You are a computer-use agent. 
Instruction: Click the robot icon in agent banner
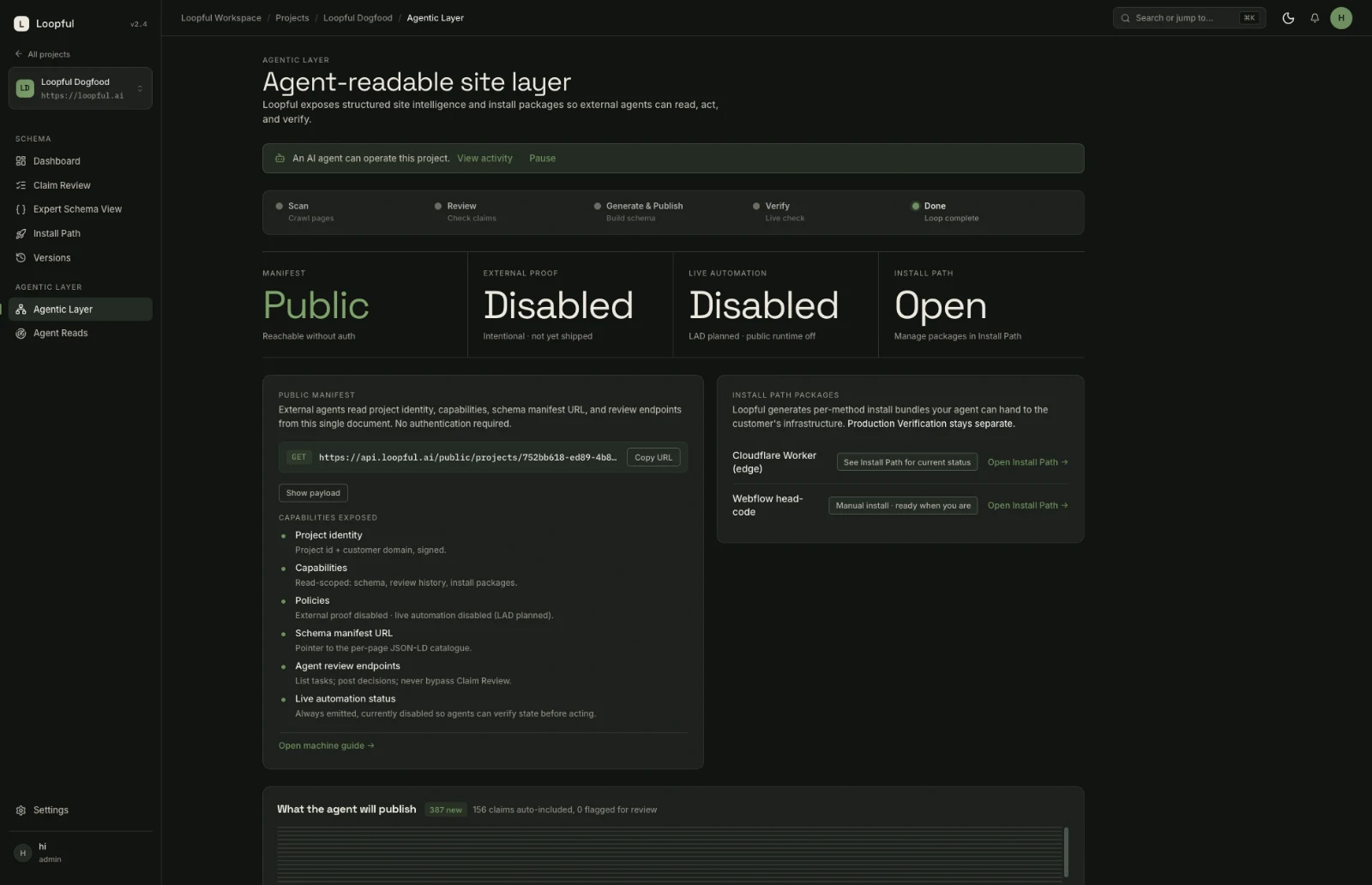click(x=280, y=159)
